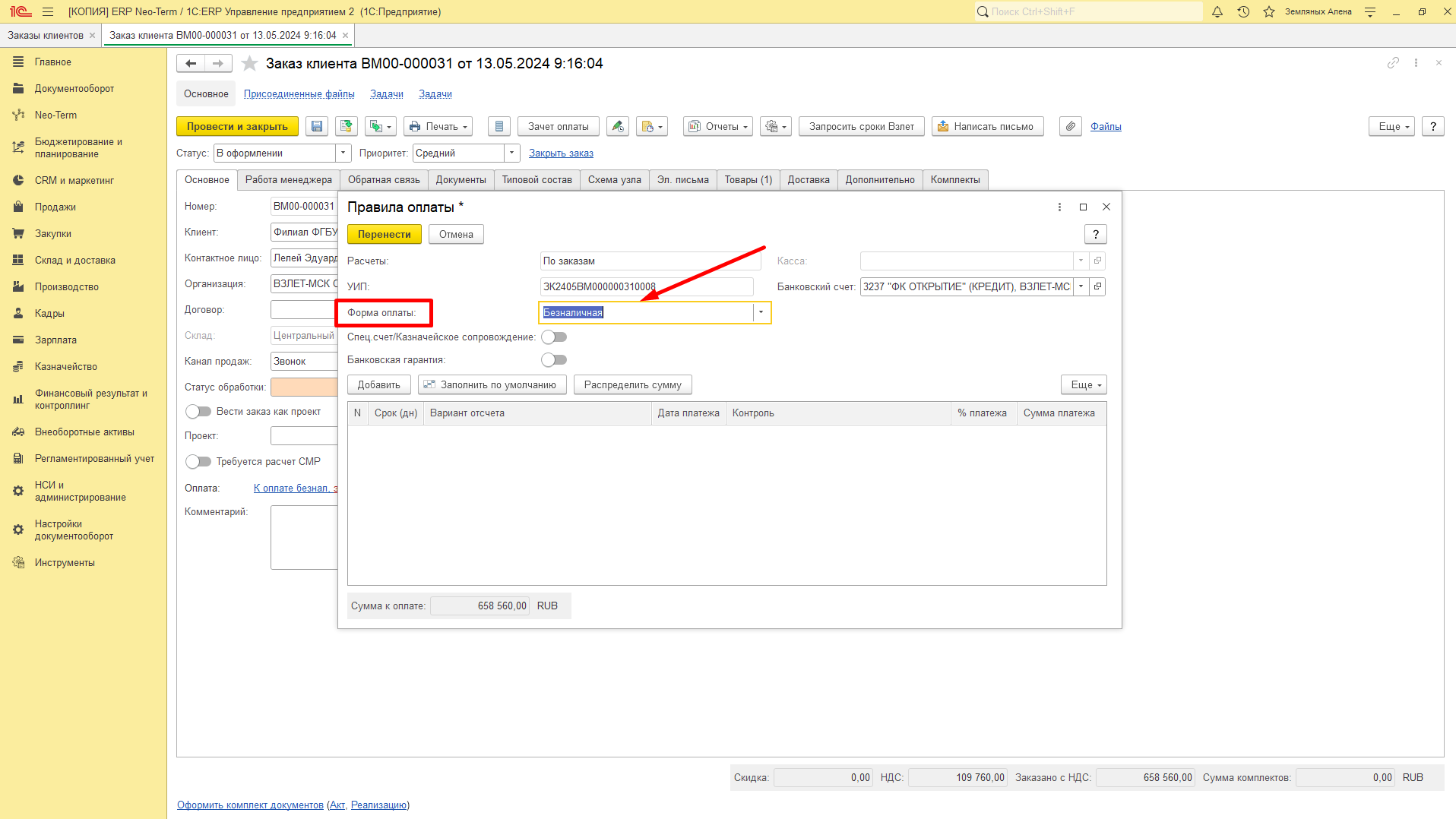Click Закрыть заказ link

pyautogui.click(x=561, y=153)
